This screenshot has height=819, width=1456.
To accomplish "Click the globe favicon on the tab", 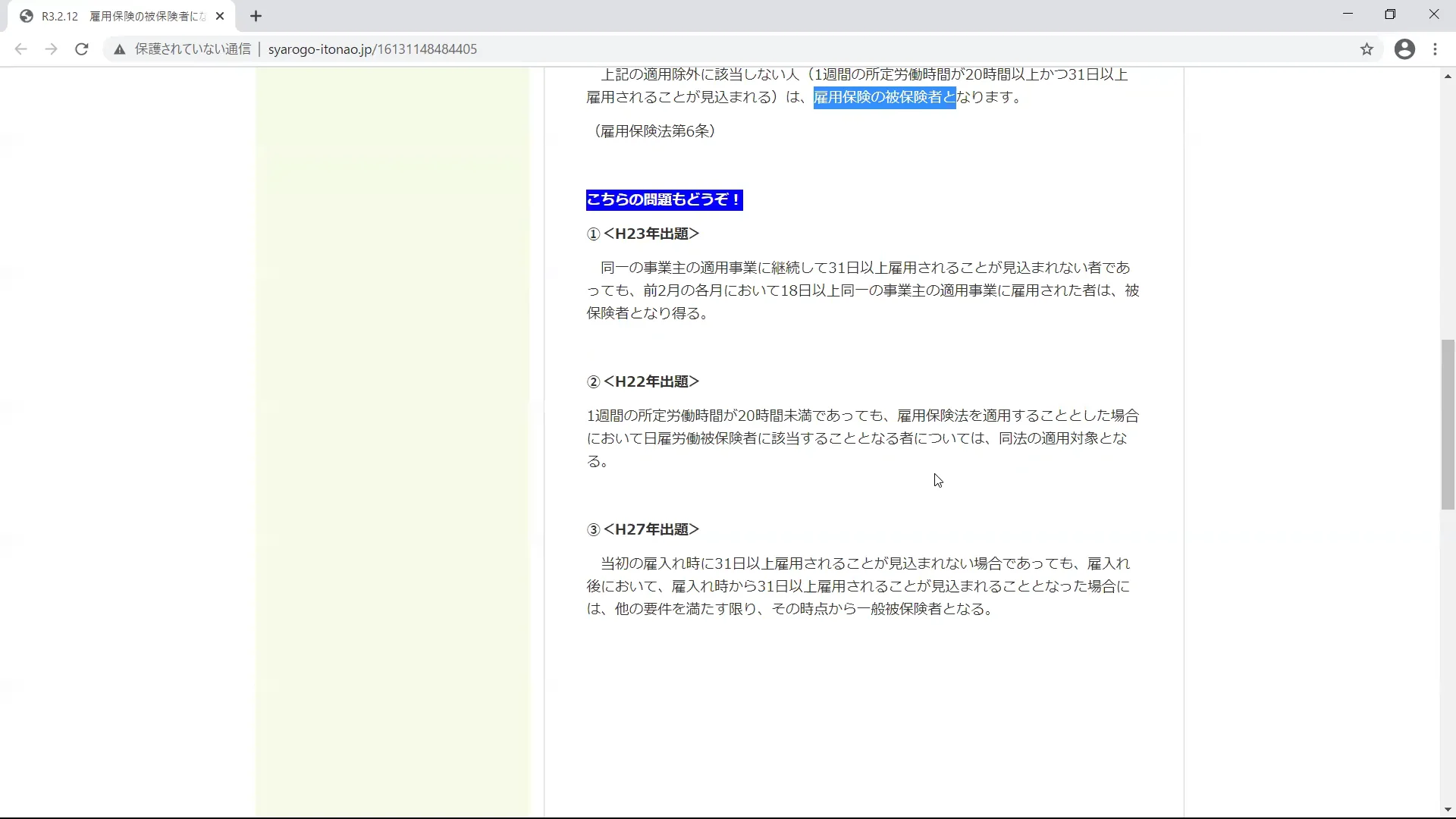I will 27,16.
